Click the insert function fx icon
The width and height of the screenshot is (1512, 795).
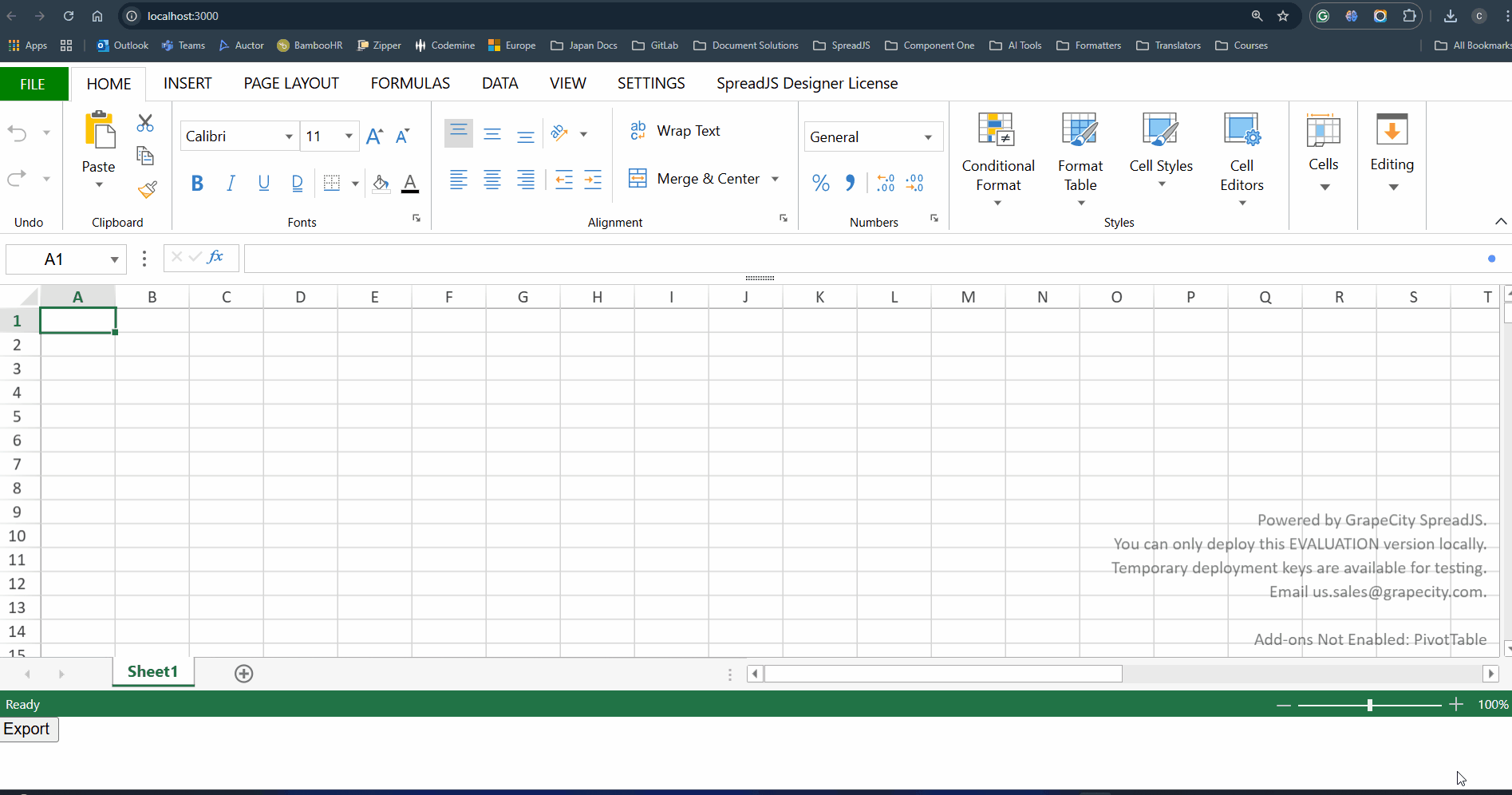pyautogui.click(x=215, y=257)
